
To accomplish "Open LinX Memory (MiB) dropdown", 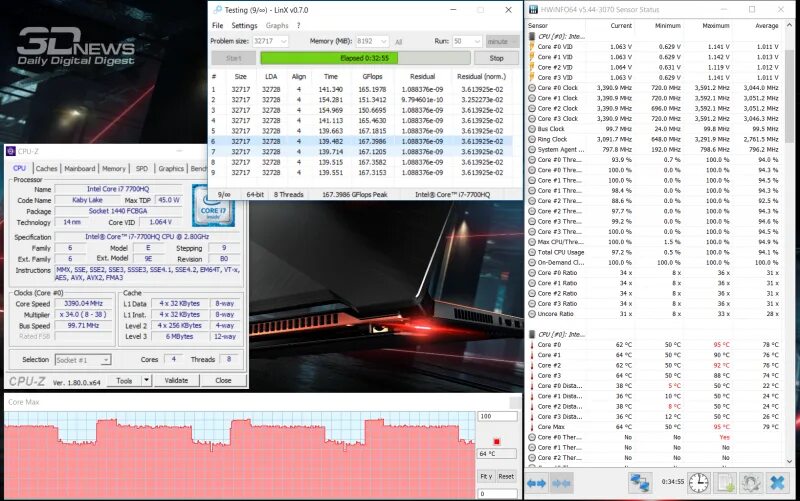I will [384, 41].
